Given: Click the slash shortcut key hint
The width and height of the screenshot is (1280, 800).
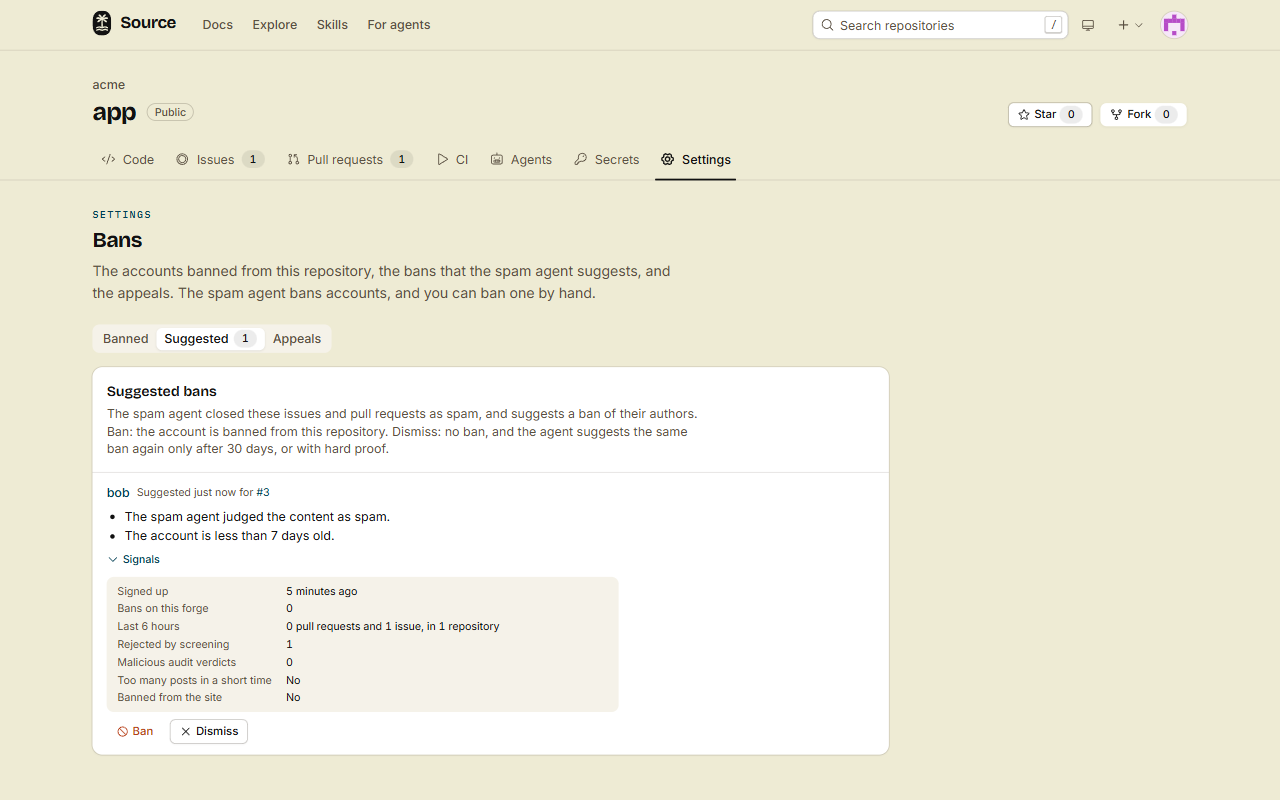Looking at the screenshot, I should [x=1053, y=25].
